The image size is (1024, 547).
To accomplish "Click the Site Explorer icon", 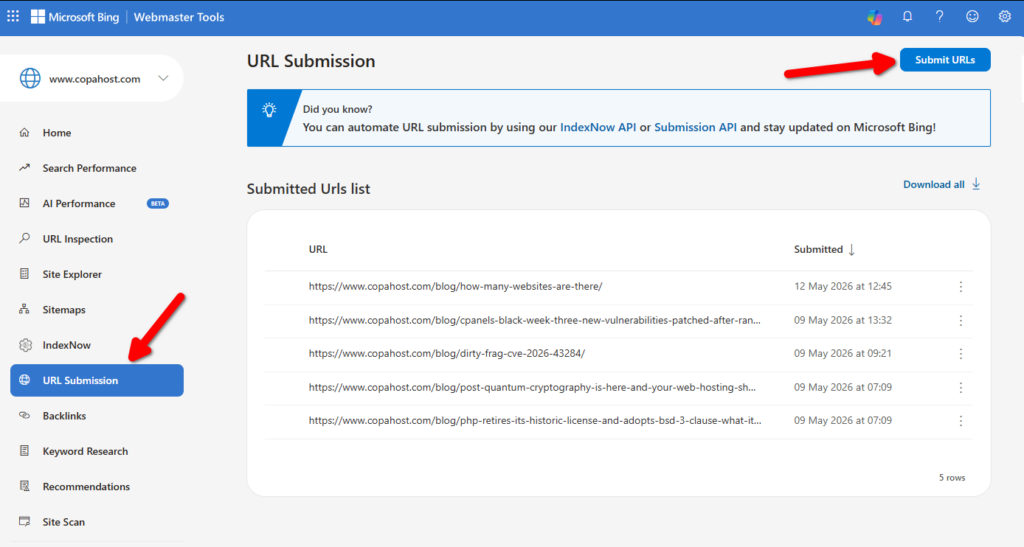I will tap(24, 274).
